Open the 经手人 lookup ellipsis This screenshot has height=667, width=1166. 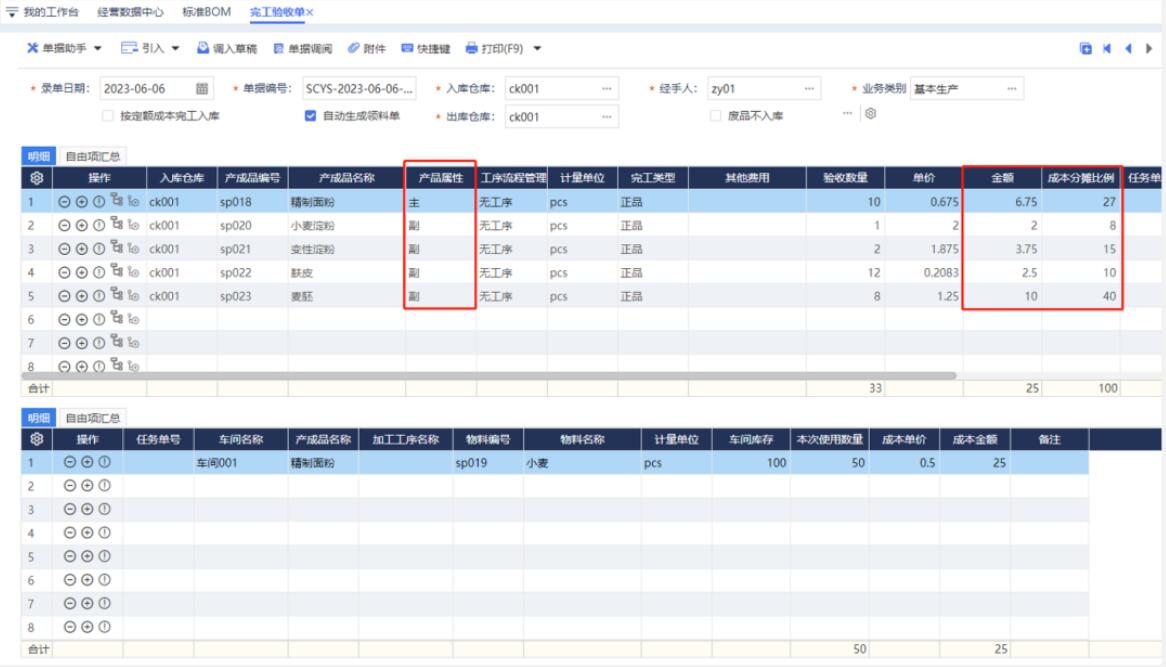tap(809, 88)
